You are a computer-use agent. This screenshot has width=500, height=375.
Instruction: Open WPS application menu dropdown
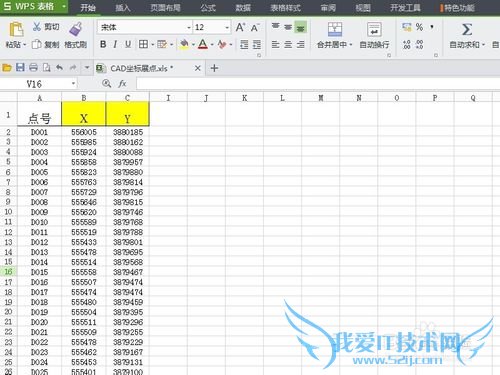coord(64,6)
